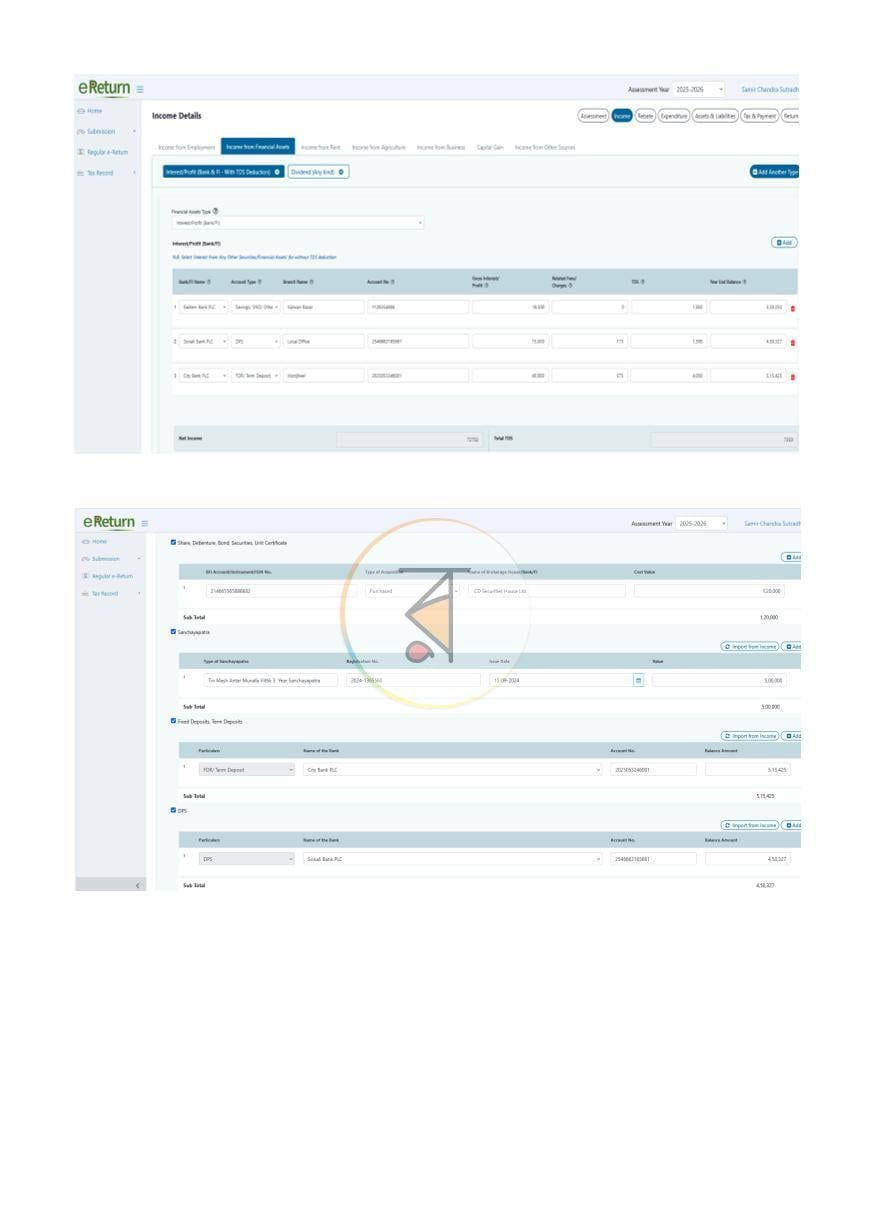Click the Sanchayapatra Registration No. field
The image size is (870, 1229).
click(413, 680)
